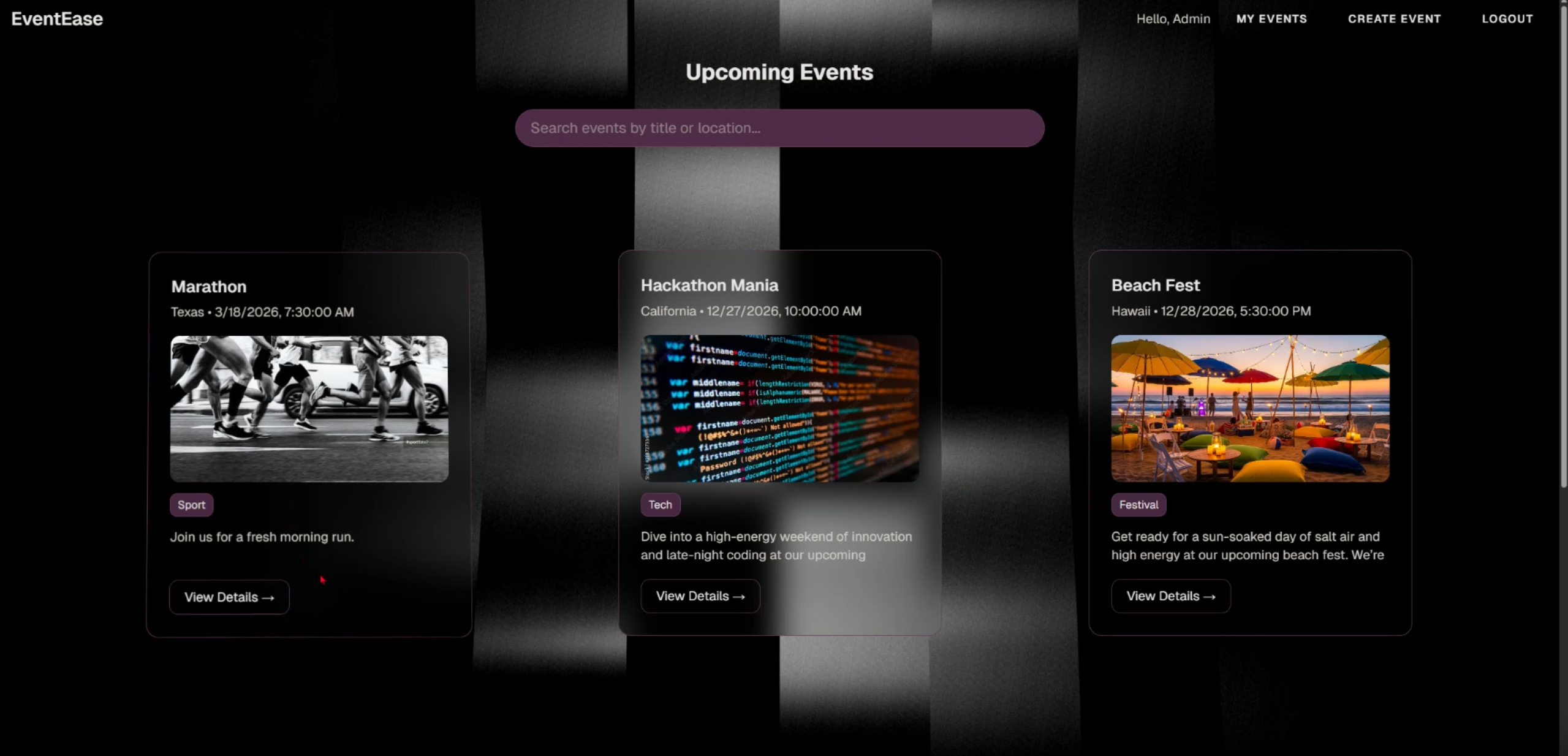This screenshot has width=1568, height=756.
Task: Open View Details for Hackathon Mania
Action: click(700, 596)
